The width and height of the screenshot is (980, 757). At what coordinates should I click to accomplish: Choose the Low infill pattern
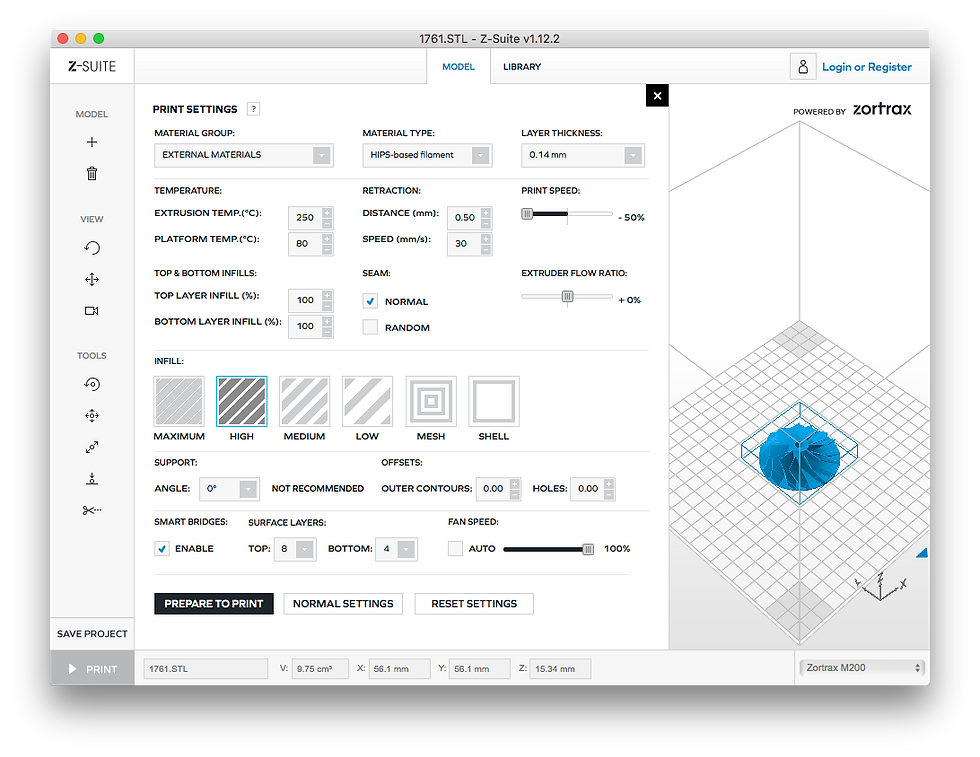coord(368,401)
